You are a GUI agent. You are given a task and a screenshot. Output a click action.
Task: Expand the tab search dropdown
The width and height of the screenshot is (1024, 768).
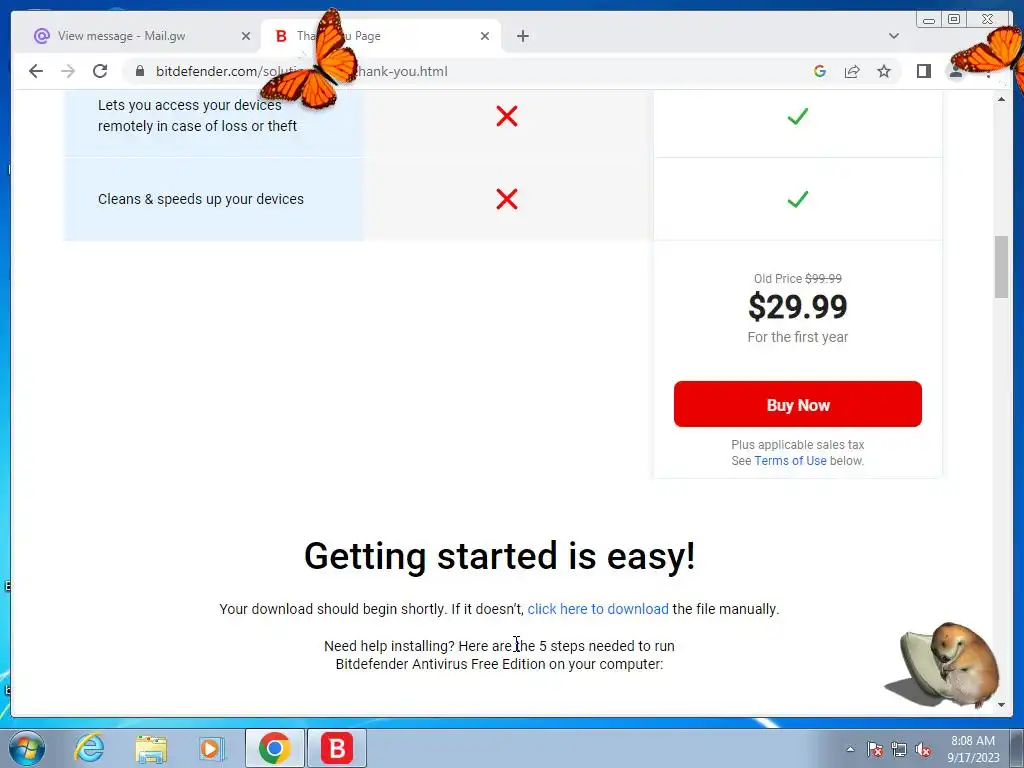tap(893, 36)
